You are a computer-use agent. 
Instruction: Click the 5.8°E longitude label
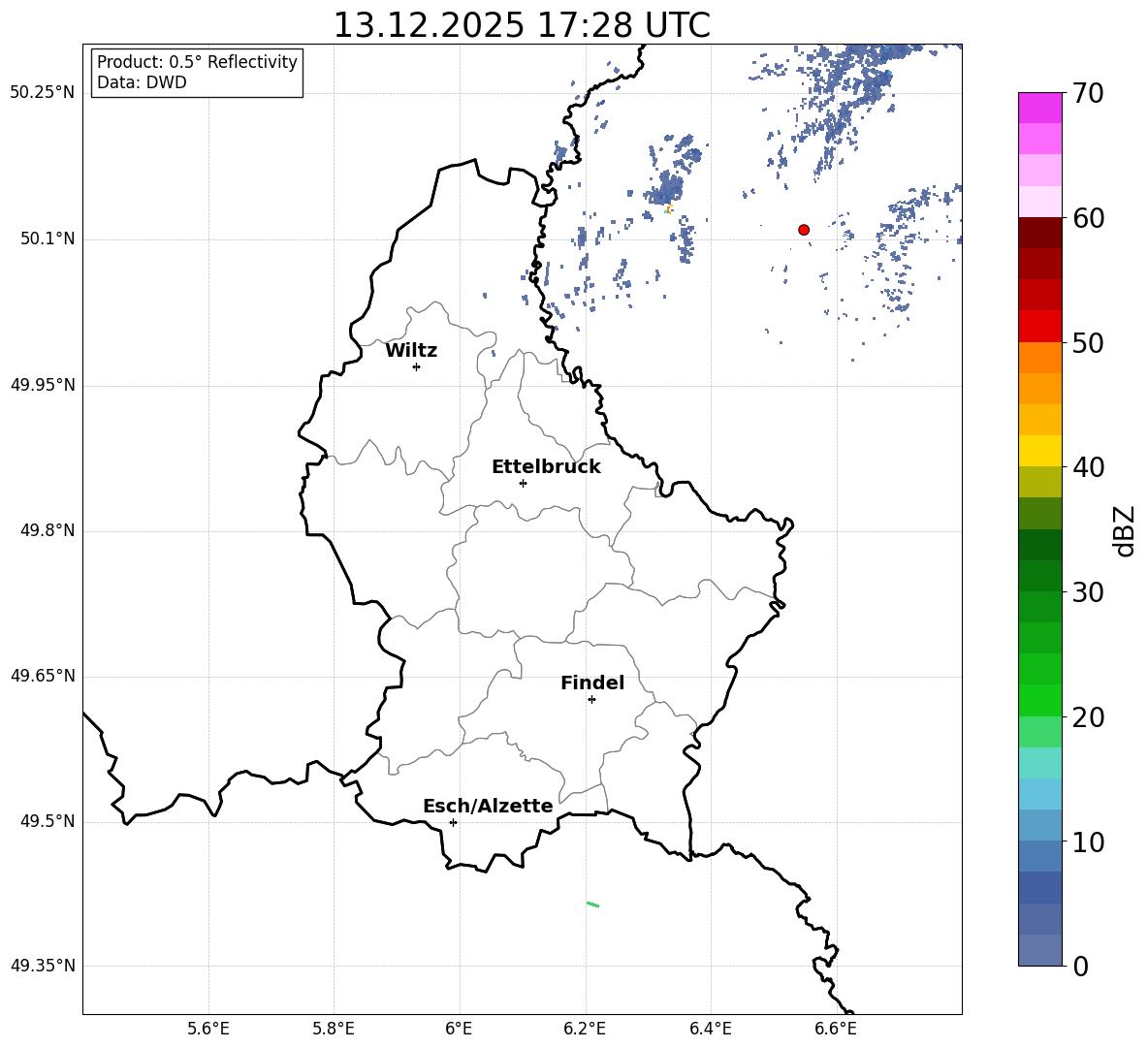(x=334, y=1029)
